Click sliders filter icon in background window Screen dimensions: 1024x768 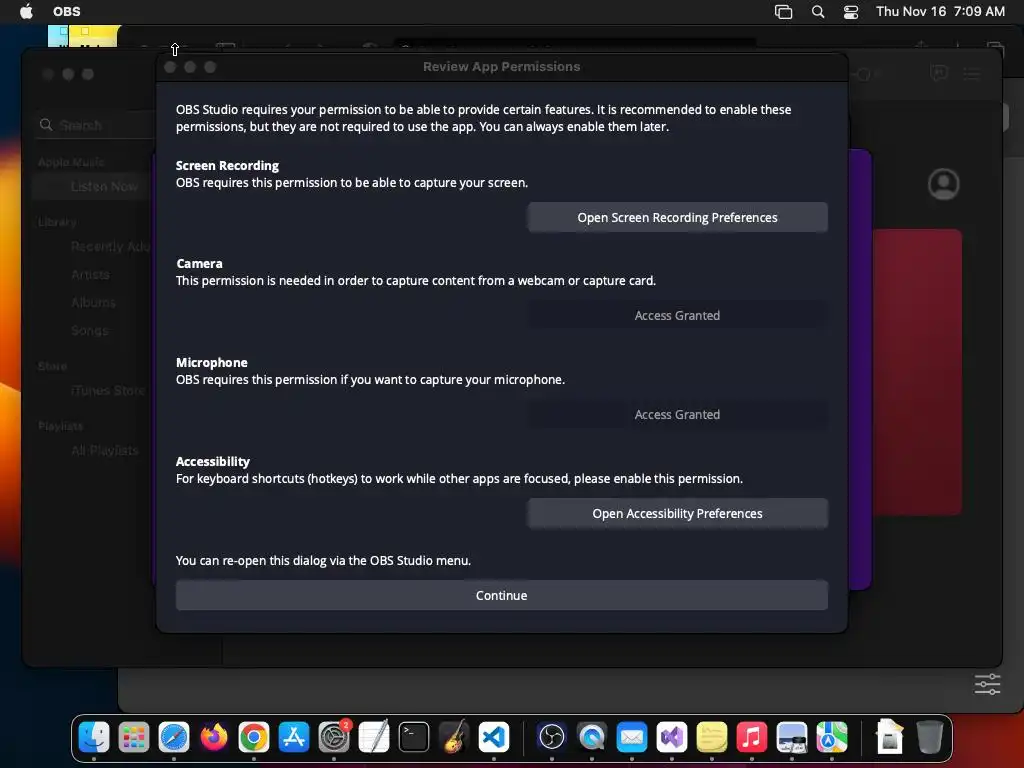pyautogui.click(x=987, y=684)
